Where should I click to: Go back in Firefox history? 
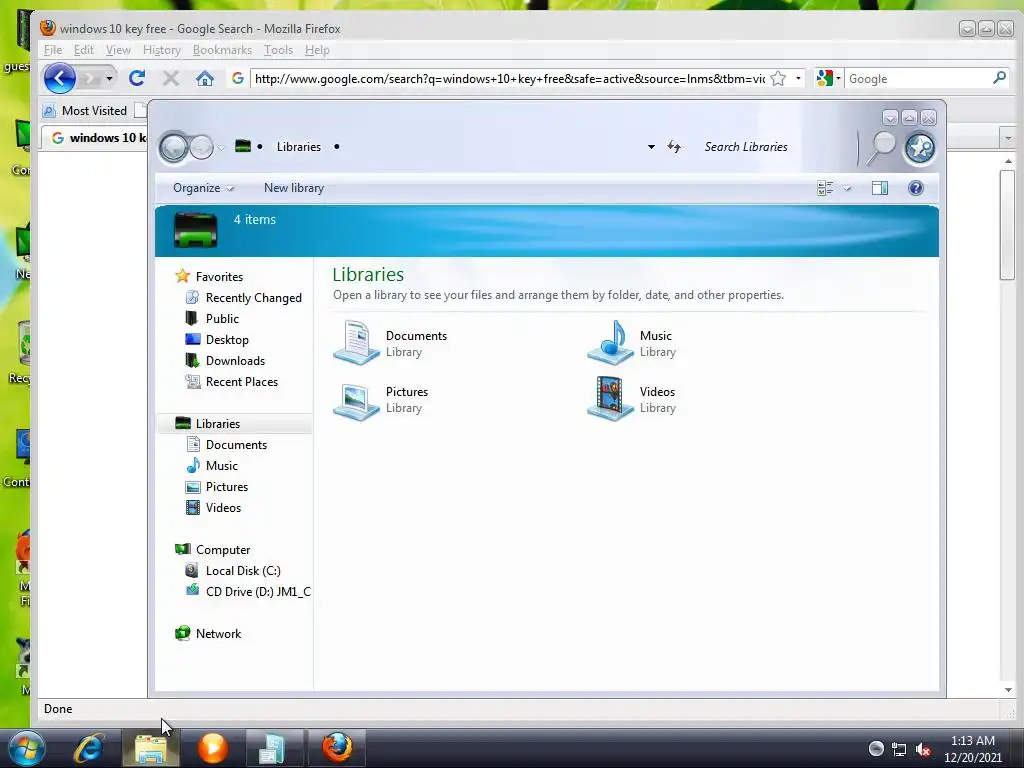coord(59,79)
